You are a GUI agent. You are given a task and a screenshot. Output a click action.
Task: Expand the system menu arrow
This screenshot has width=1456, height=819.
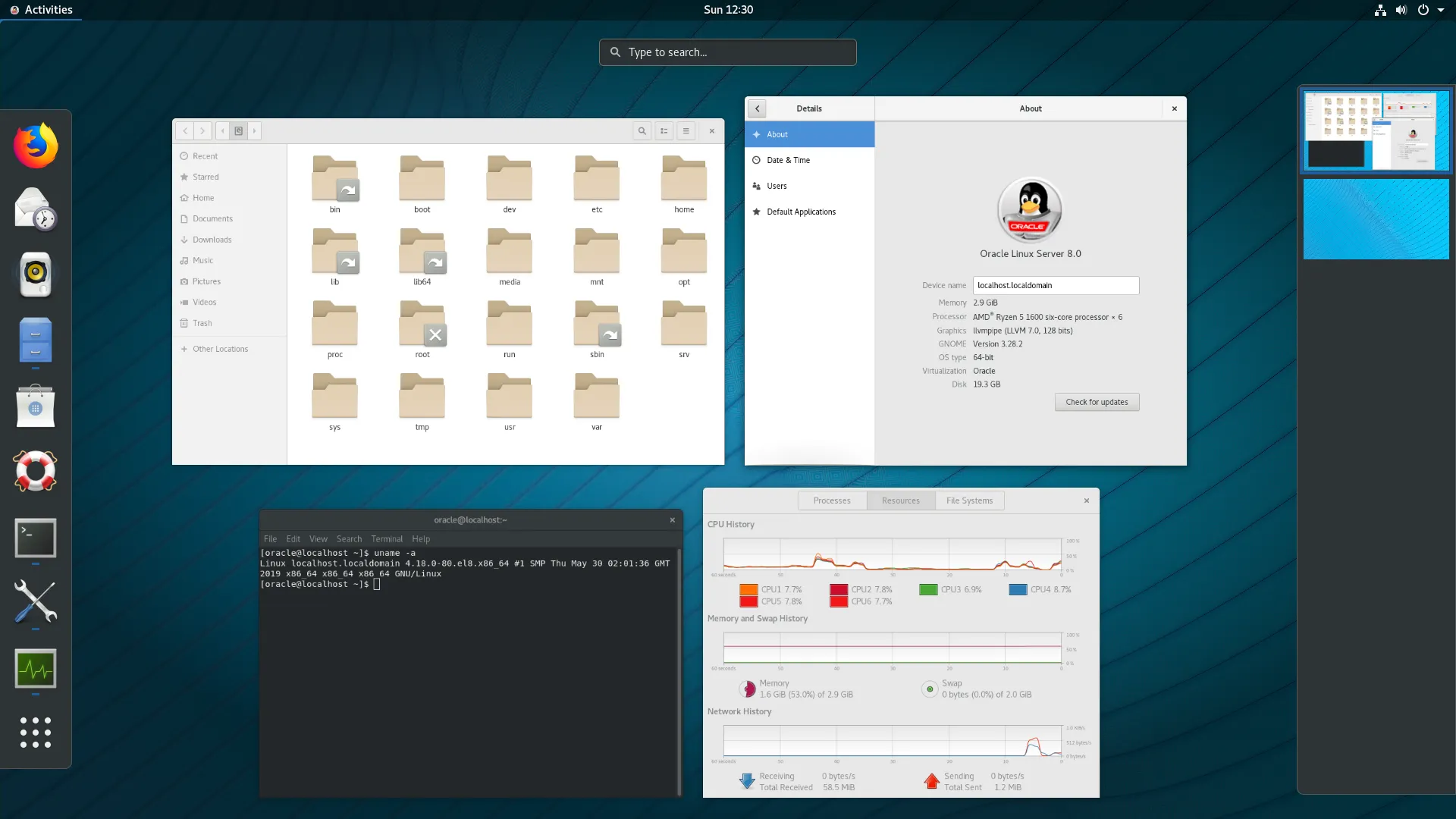tap(1441, 10)
